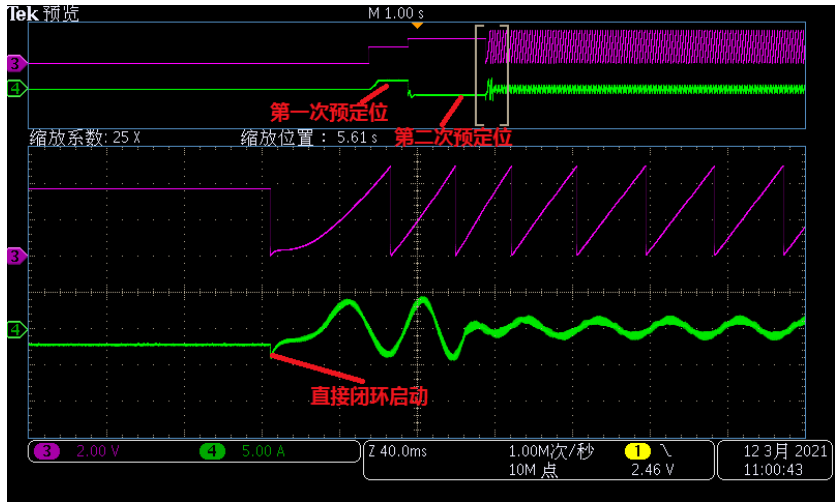Click the zoom position 5.61 s readout
840x504 pixels.
coord(309,138)
